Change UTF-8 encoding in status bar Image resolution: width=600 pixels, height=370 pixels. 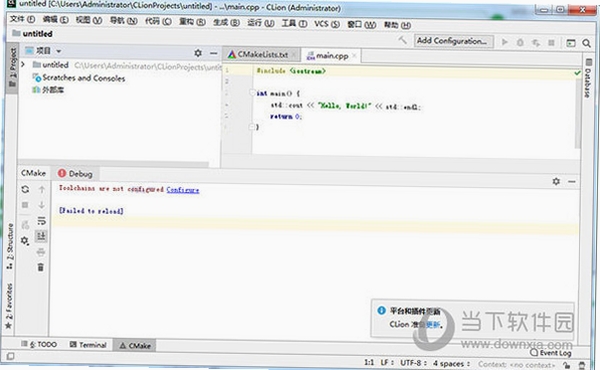(x=413, y=363)
